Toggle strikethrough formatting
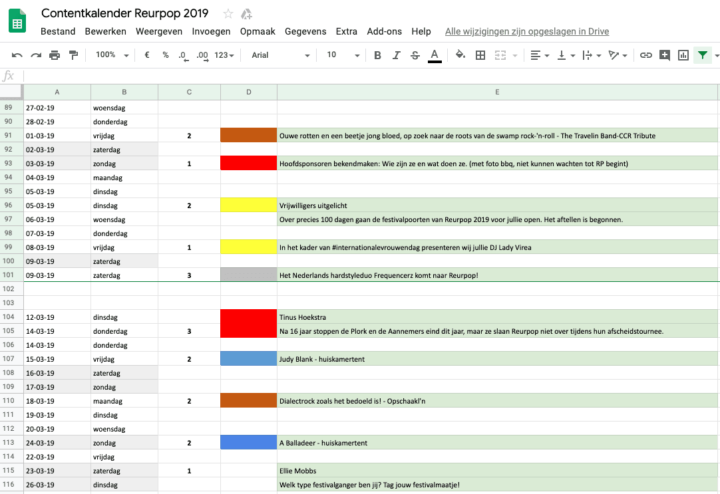 tap(415, 55)
